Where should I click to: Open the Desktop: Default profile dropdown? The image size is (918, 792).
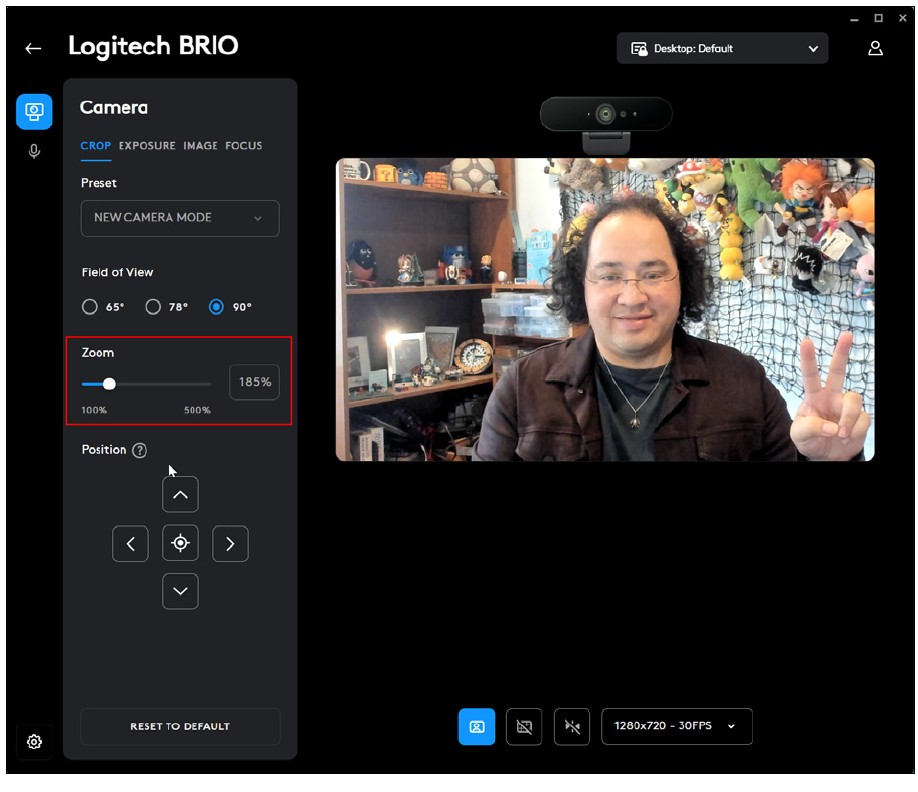pyautogui.click(x=722, y=48)
